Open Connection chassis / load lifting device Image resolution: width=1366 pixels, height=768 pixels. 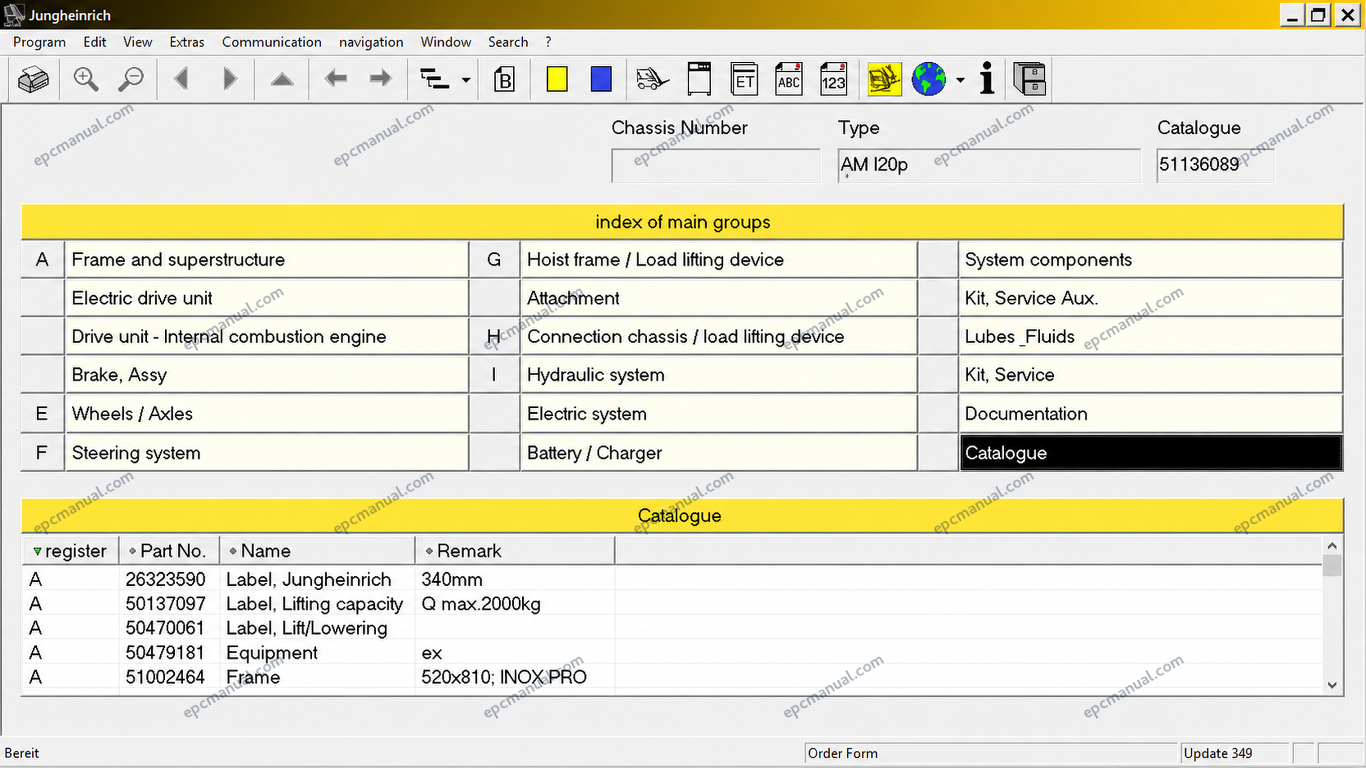coord(718,337)
